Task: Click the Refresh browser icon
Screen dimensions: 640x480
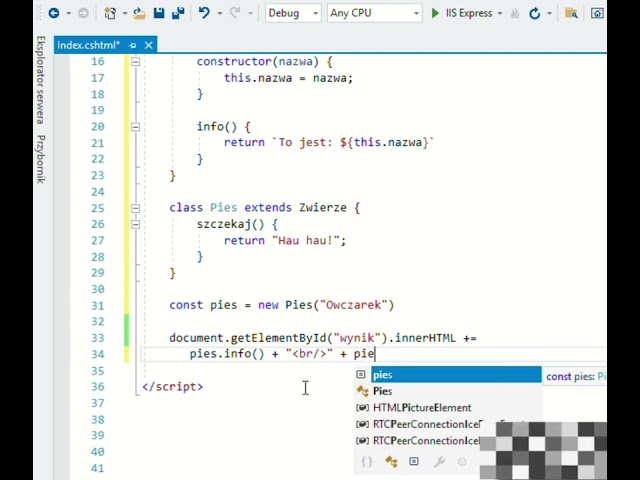Action: 534,13
